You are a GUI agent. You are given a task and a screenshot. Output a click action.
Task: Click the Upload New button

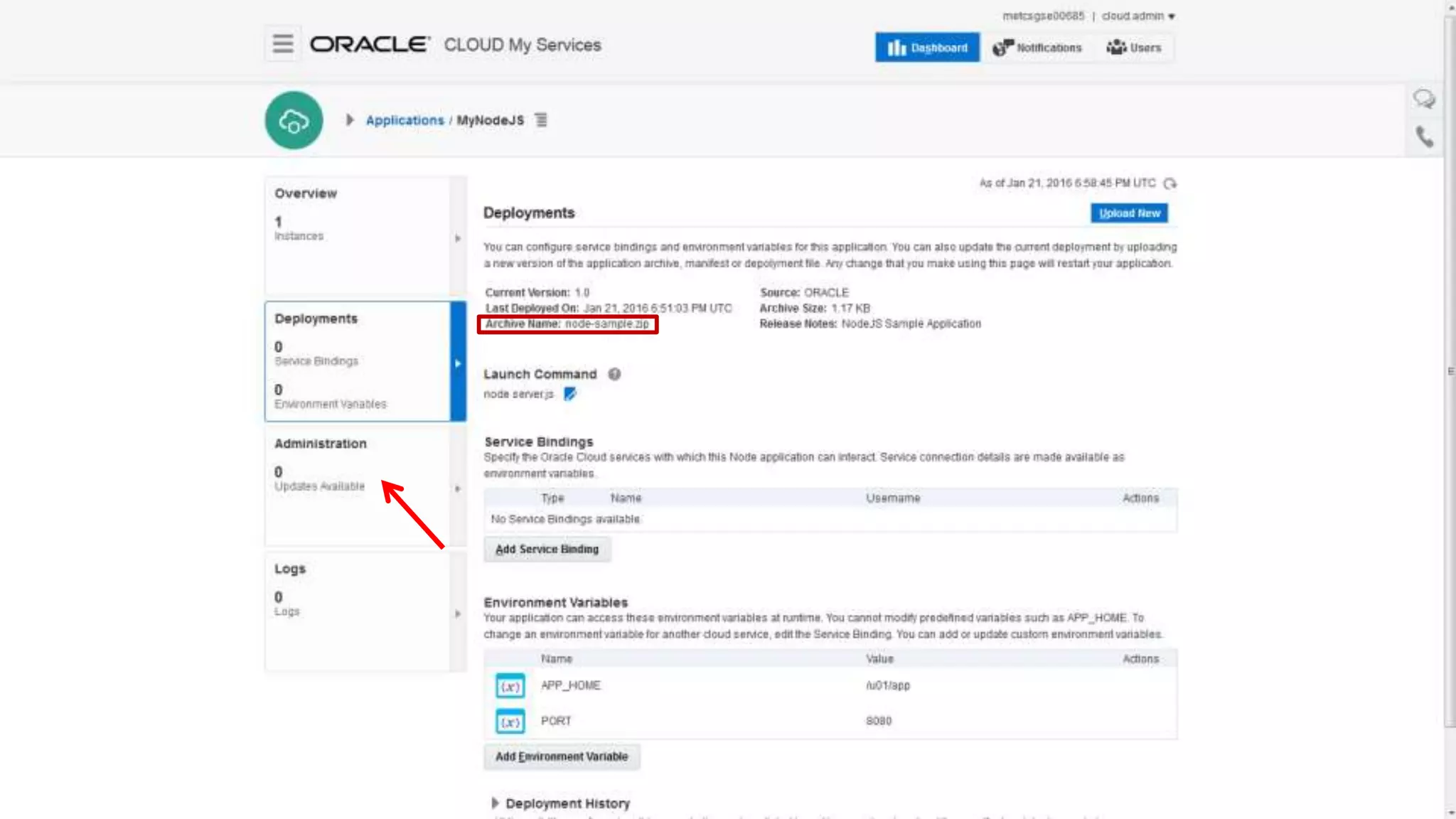1129,213
